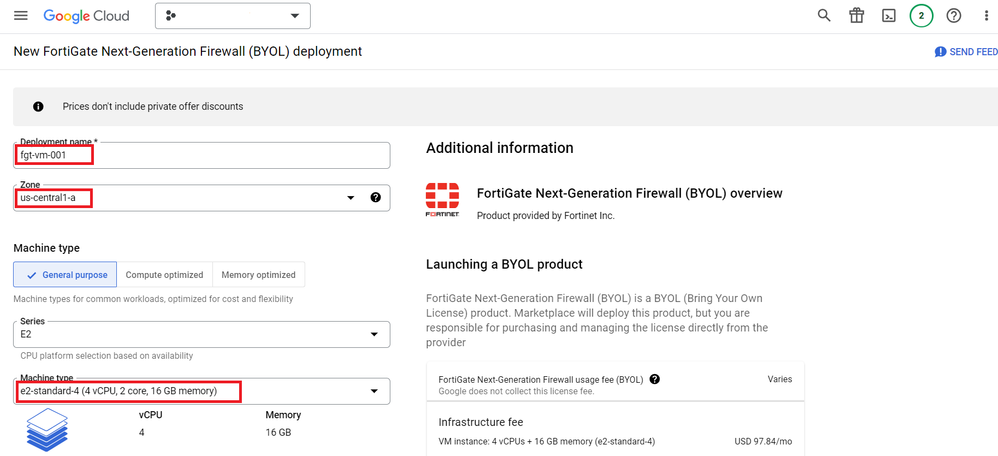Switch to Memory optimized tab

click(259, 275)
